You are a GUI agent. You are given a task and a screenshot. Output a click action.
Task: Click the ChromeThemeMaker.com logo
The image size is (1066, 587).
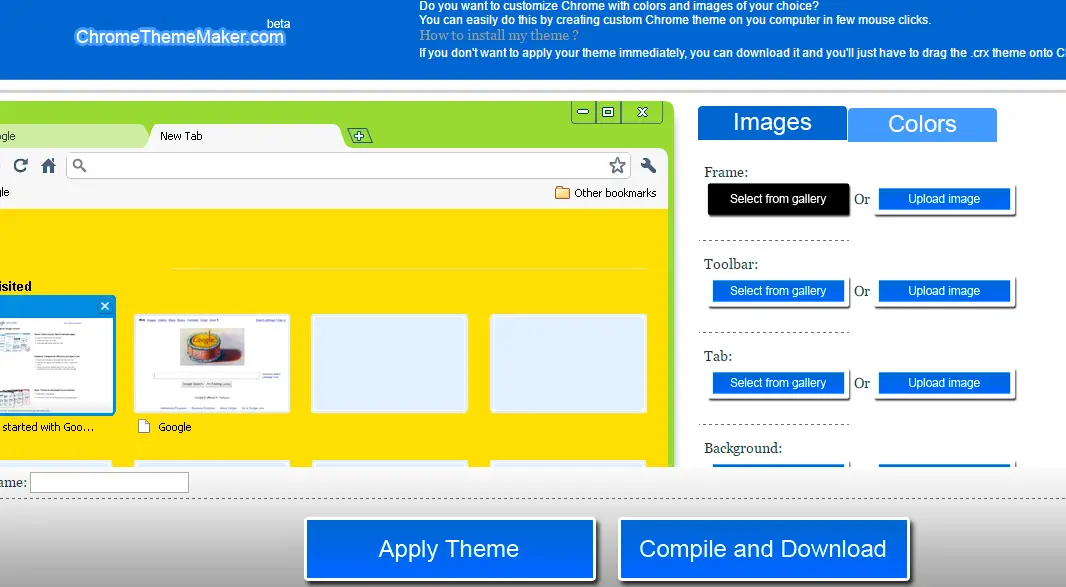click(x=180, y=37)
